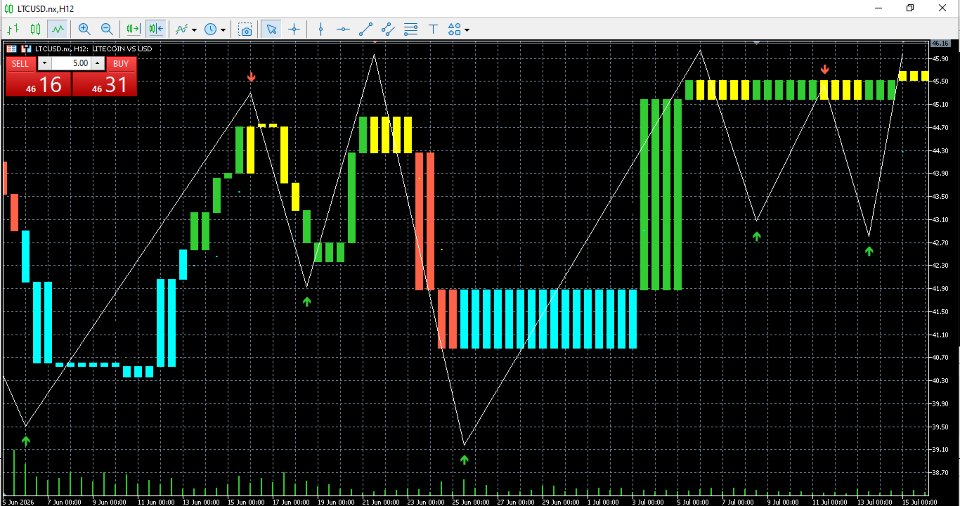The width and height of the screenshot is (960, 506).
Task: Click the SELL button
Action: click(20, 64)
